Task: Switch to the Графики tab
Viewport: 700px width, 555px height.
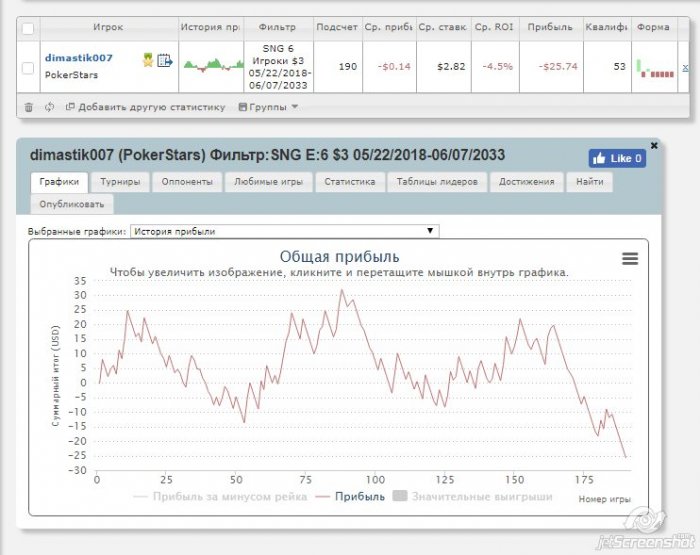Action: click(59, 182)
